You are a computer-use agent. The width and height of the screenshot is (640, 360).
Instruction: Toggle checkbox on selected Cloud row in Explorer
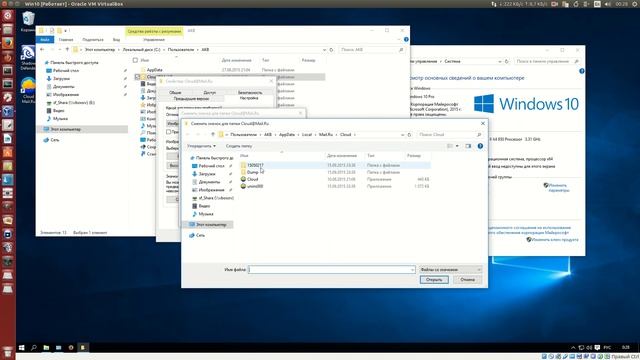[x=138, y=77]
